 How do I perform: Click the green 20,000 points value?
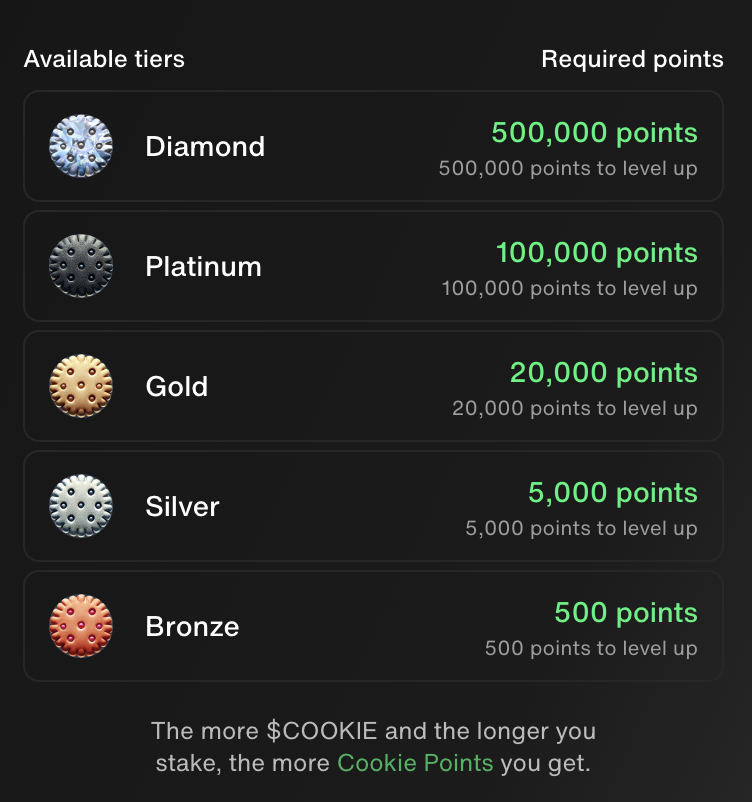tap(604, 373)
